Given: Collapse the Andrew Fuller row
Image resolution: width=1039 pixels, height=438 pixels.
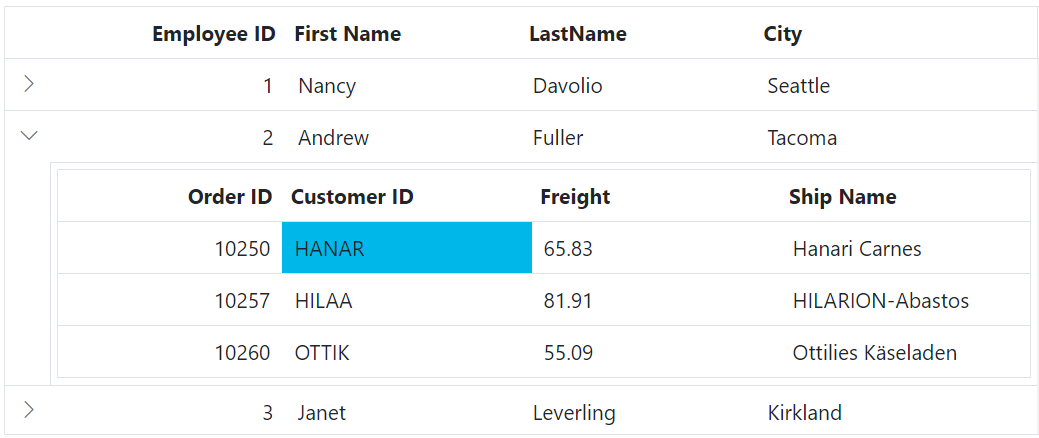Looking at the screenshot, I should [29, 136].
